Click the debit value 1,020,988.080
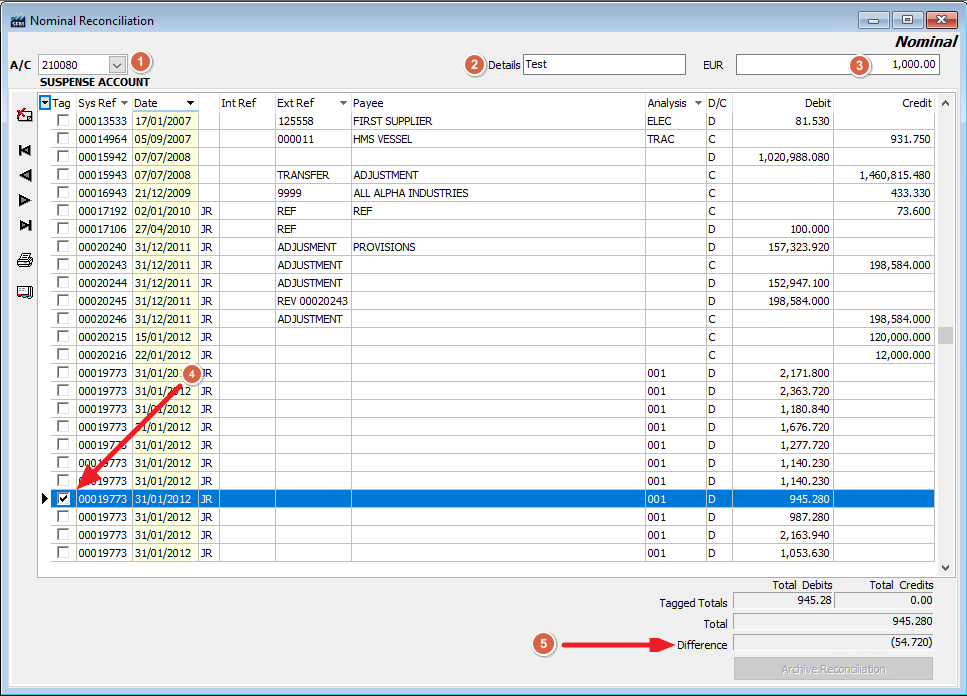 [x=794, y=157]
